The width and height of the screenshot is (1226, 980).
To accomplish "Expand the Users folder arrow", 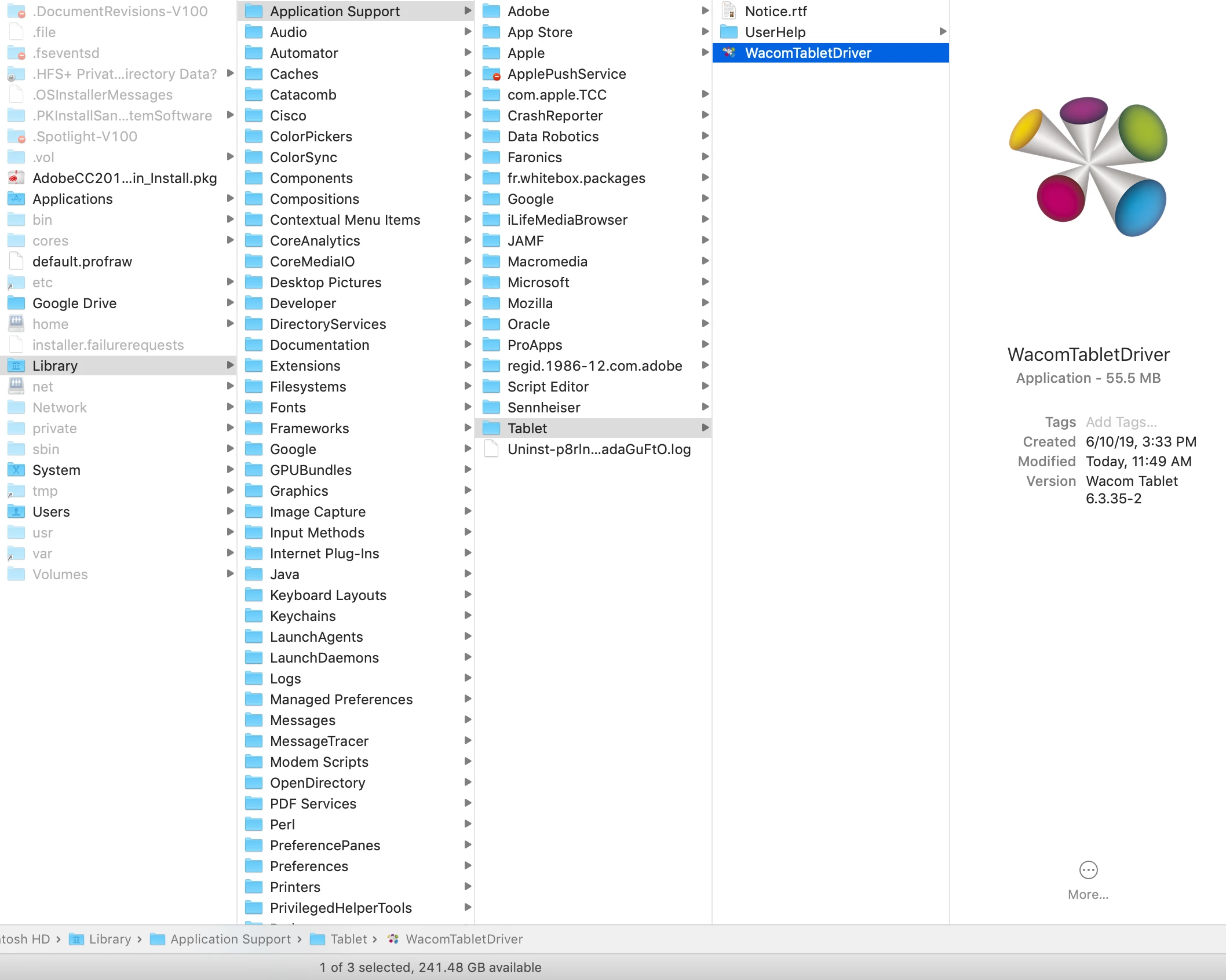I will (230, 511).
